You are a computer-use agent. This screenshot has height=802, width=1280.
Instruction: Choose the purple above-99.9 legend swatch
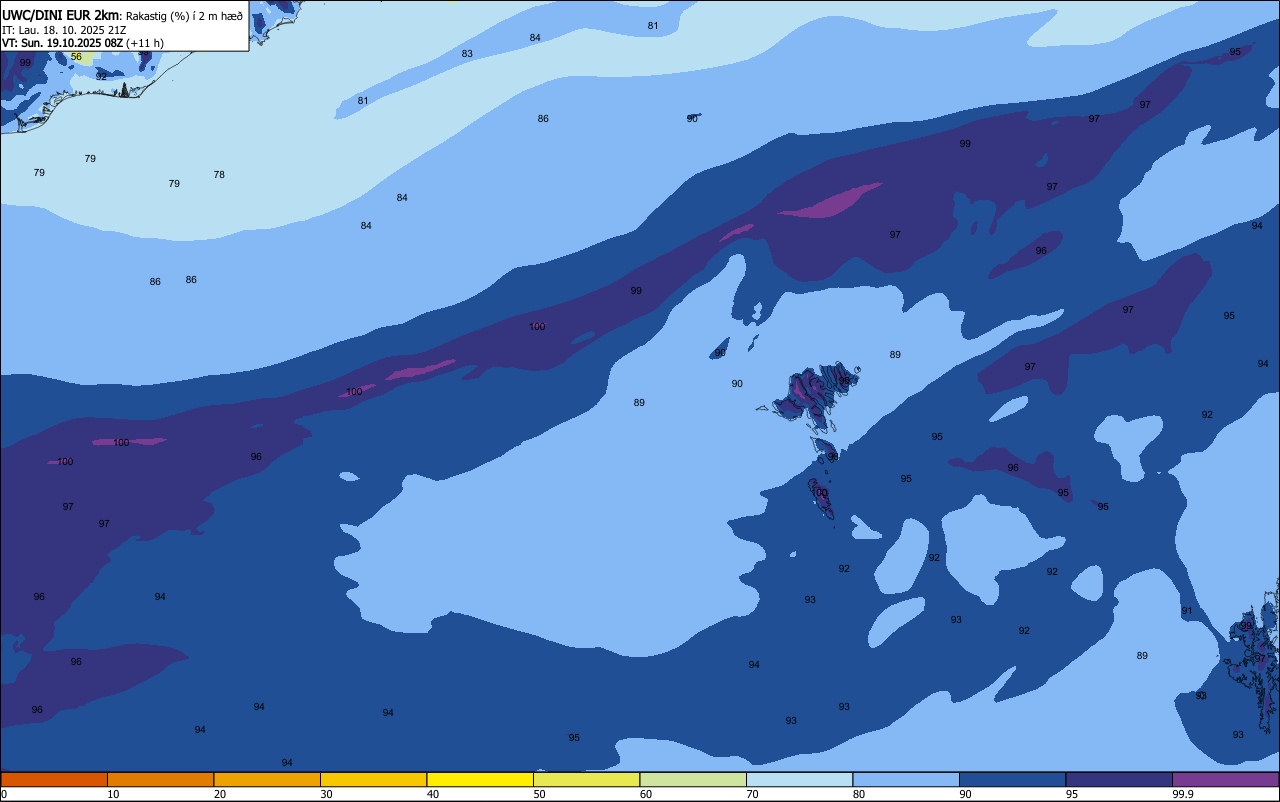point(1225,779)
